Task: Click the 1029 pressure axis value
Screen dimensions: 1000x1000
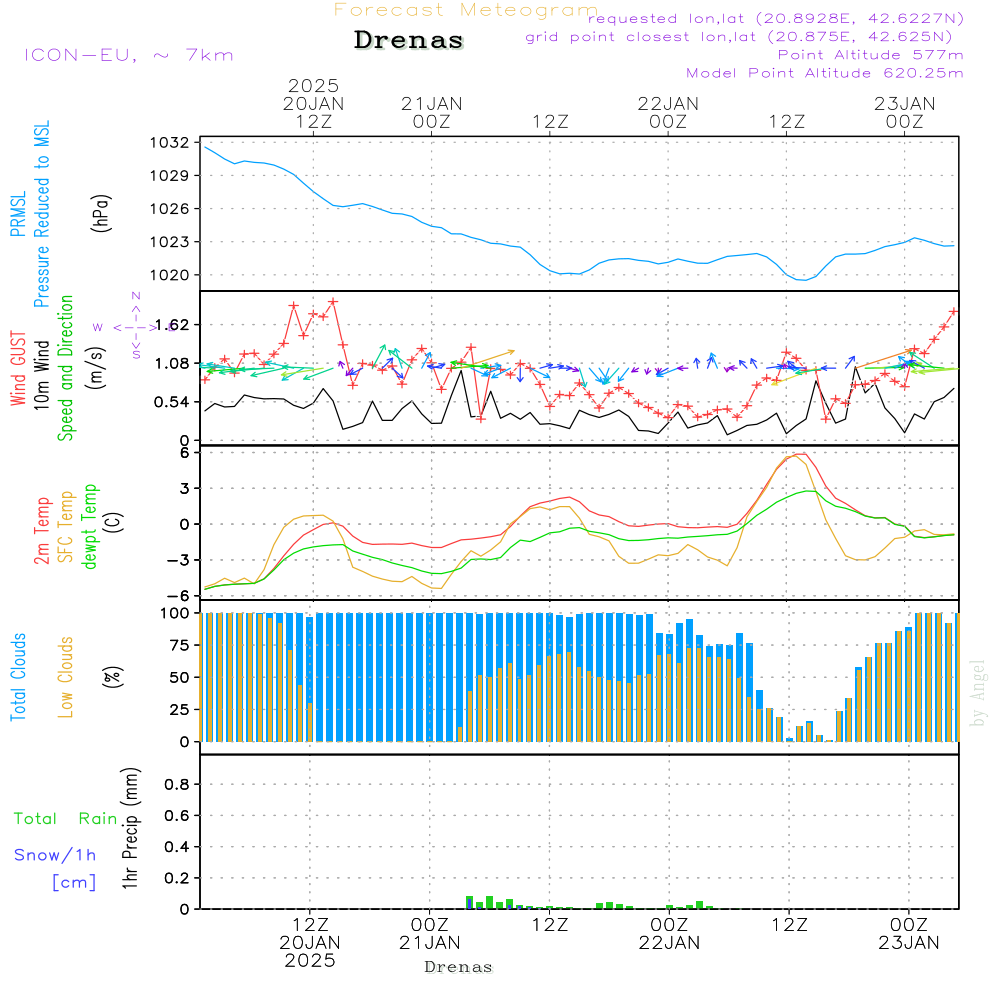Action: (170, 175)
